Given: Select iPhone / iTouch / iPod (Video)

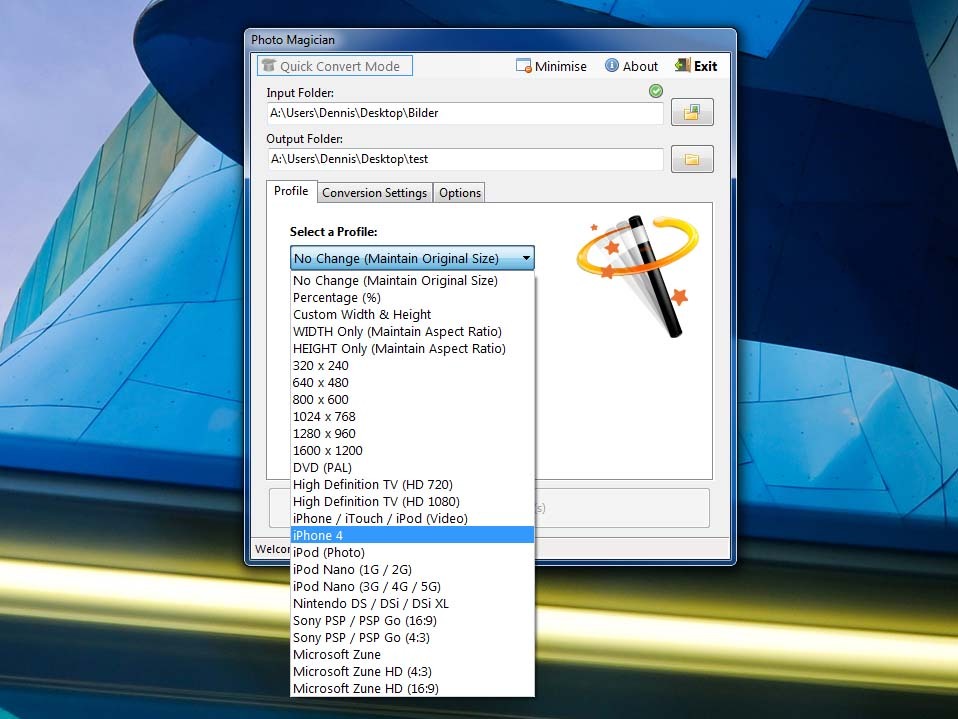Looking at the screenshot, I should [412, 519].
